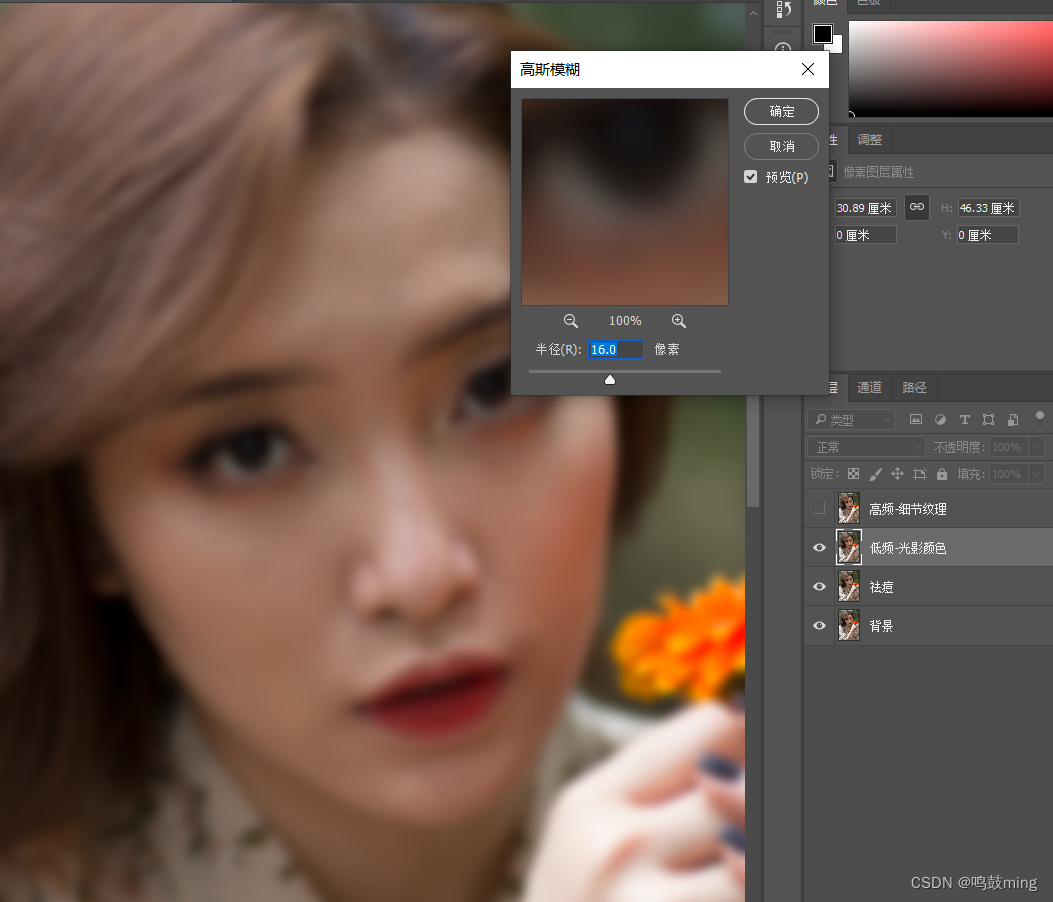The image size is (1053, 902).
Task: Click the zoom in magnifier in Gaussian Blur dialog
Action: [x=679, y=321]
